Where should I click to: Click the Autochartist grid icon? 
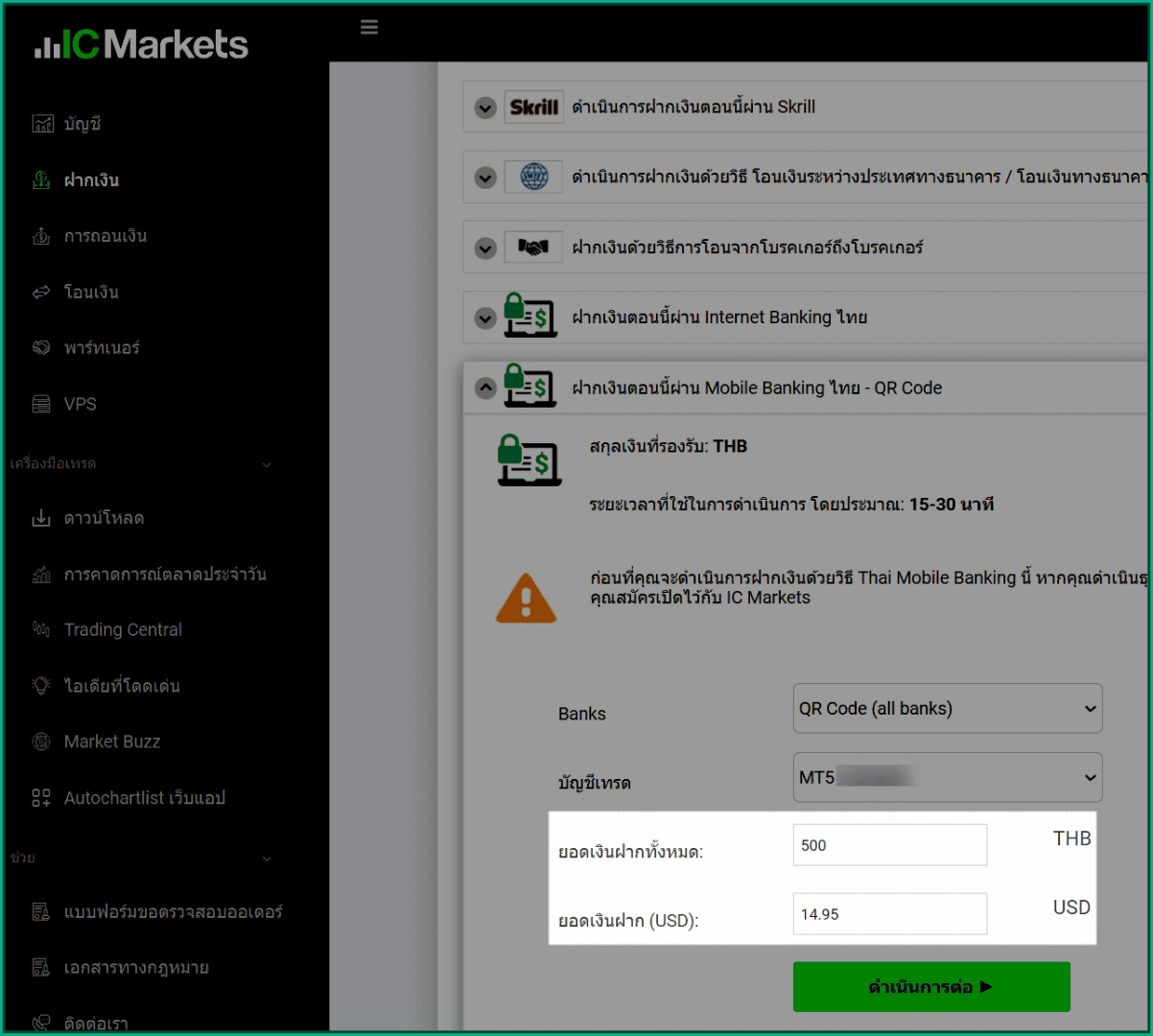tap(41, 798)
